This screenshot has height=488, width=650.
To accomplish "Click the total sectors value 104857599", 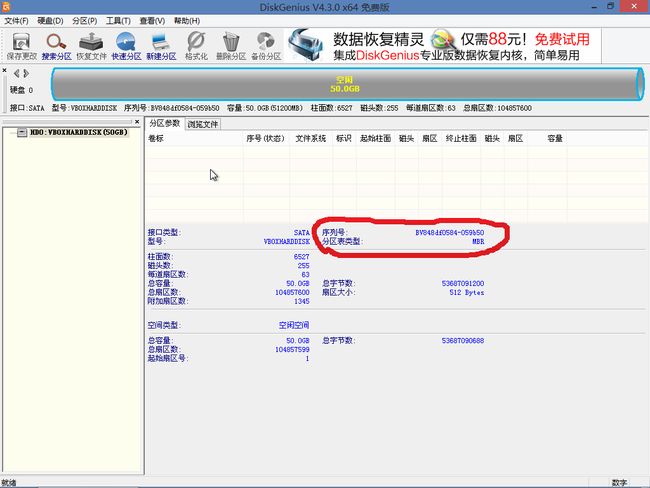I will tap(292, 350).
